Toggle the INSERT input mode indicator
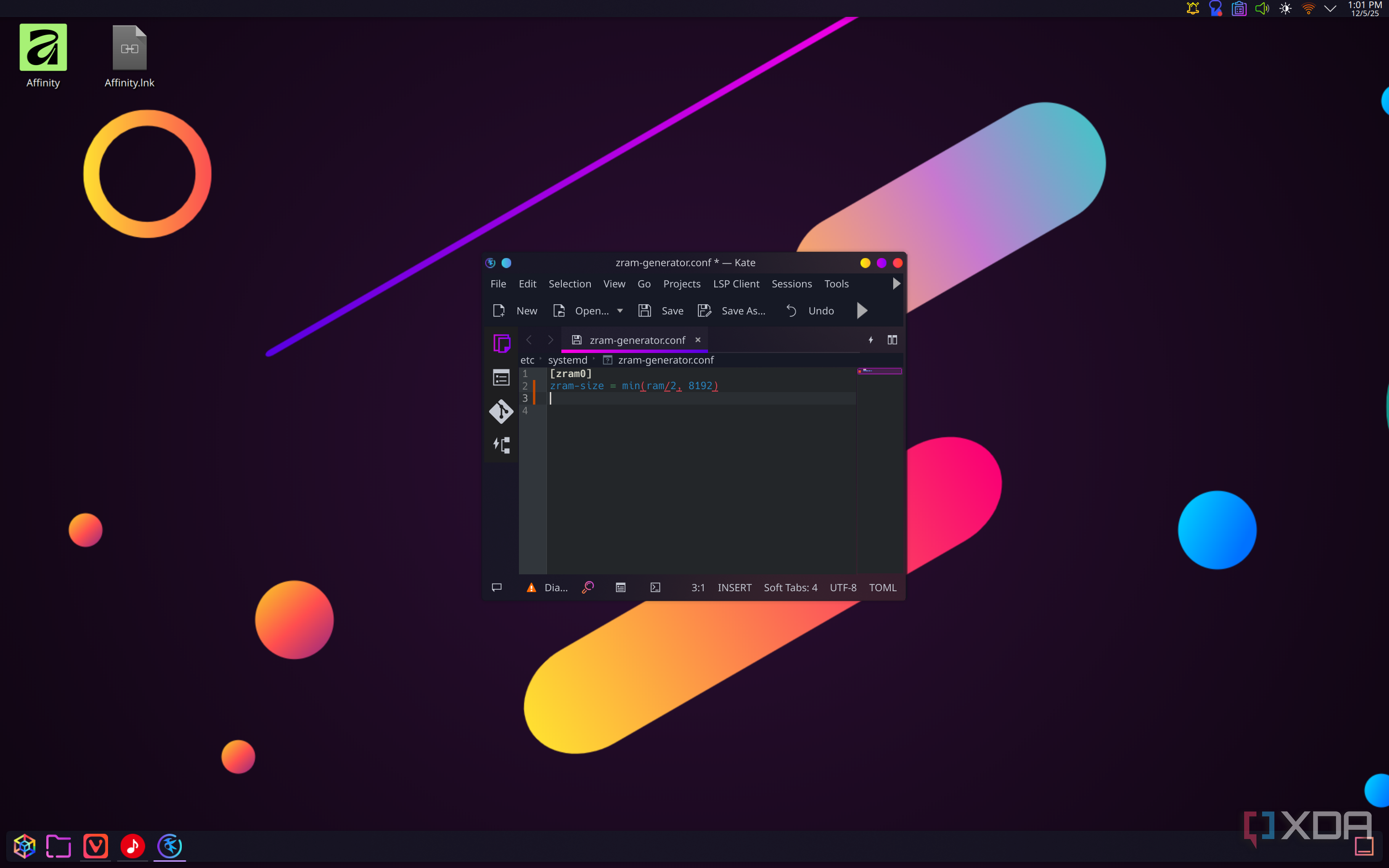 [734, 587]
